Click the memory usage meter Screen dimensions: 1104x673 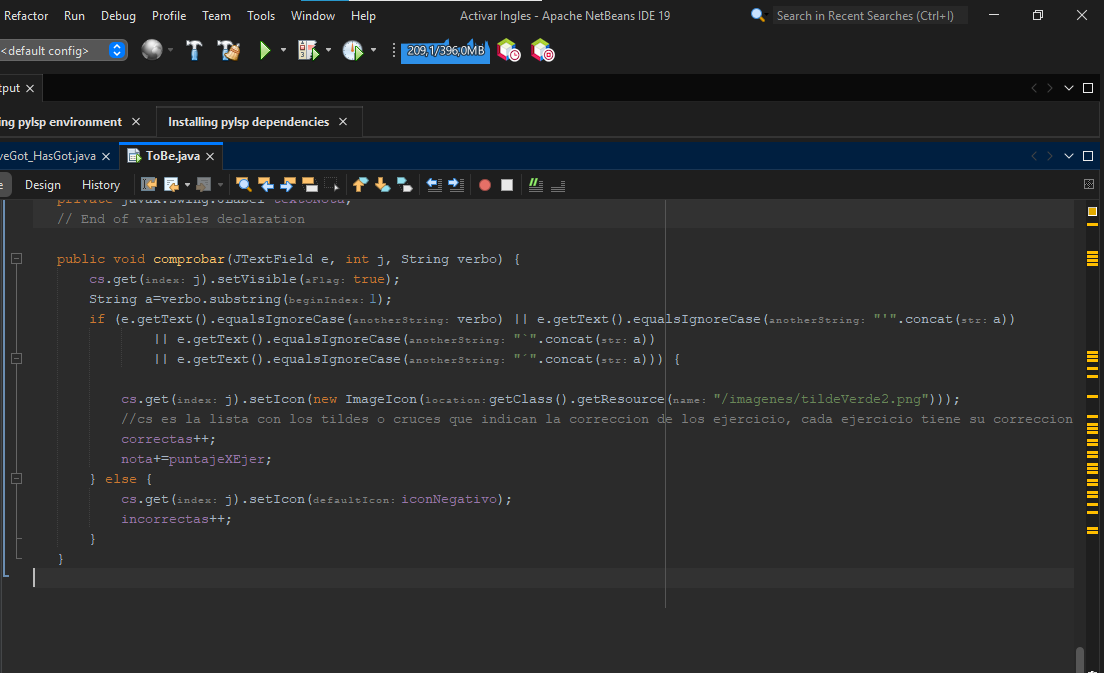point(445,49)
